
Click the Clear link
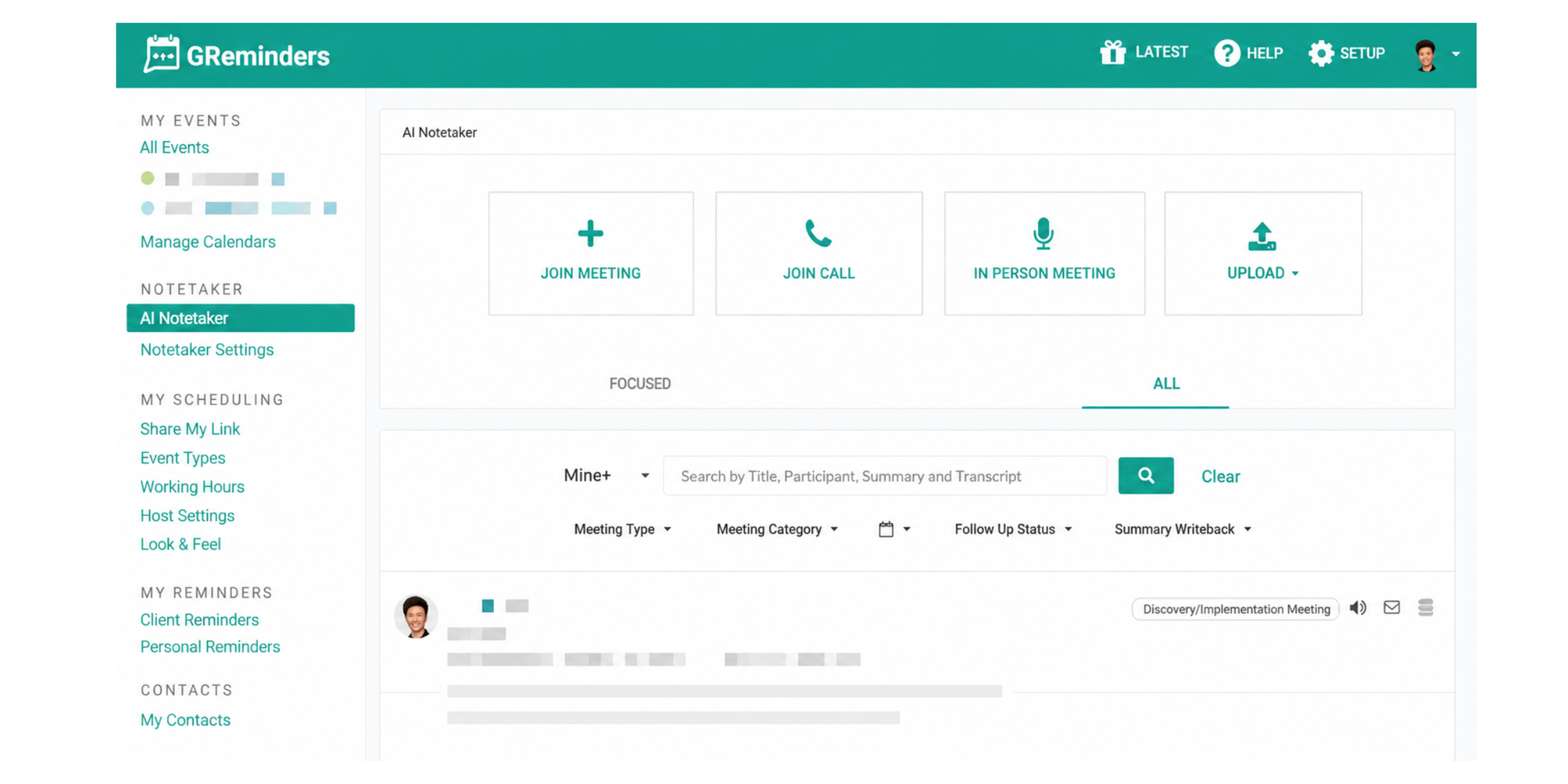point(1221,477)
